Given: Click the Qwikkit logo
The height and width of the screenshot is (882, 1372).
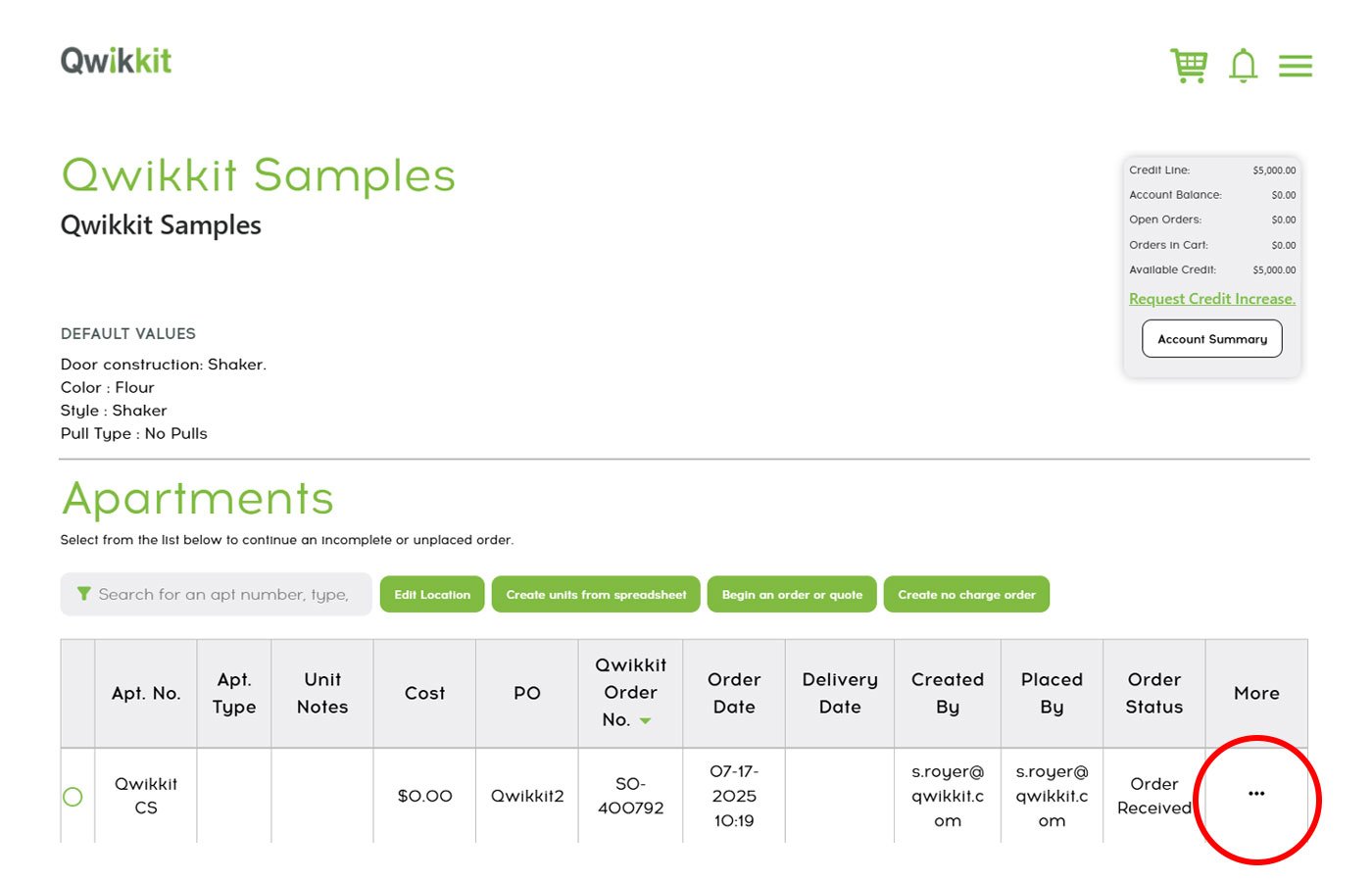Looking at the screenshot, I should (116, 61).
